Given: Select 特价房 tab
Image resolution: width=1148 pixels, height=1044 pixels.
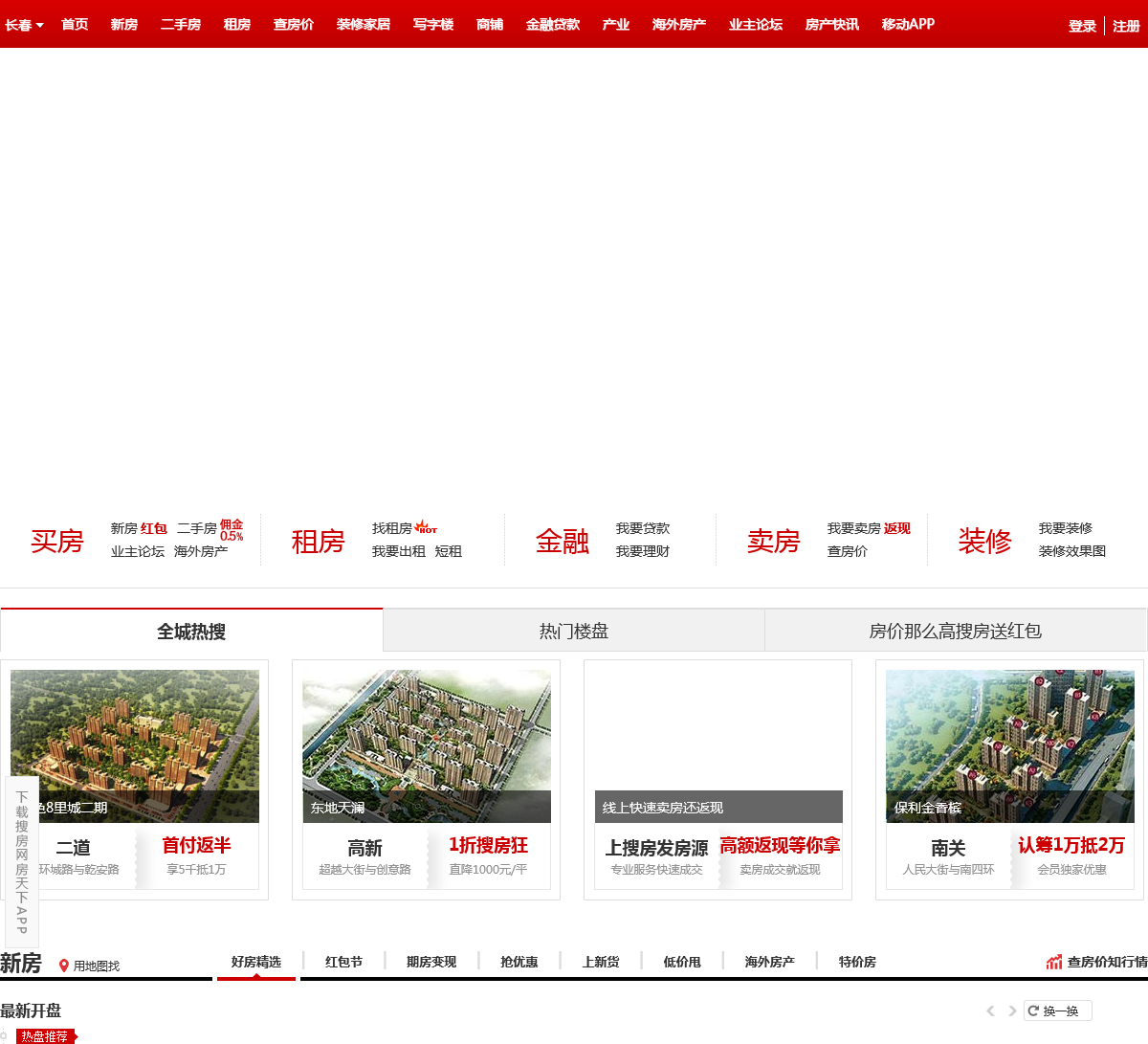Looking at the screenshot, I should 857,962.
